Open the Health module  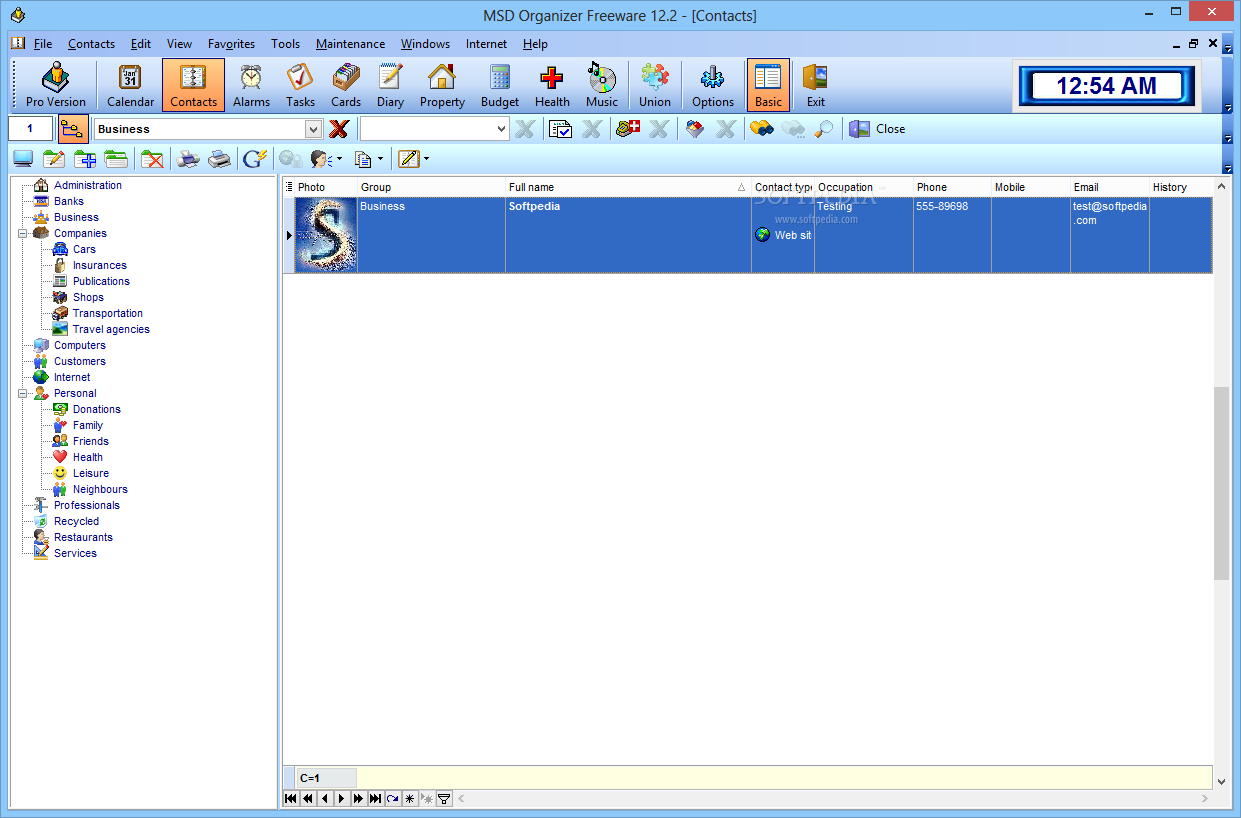point(552,85)
